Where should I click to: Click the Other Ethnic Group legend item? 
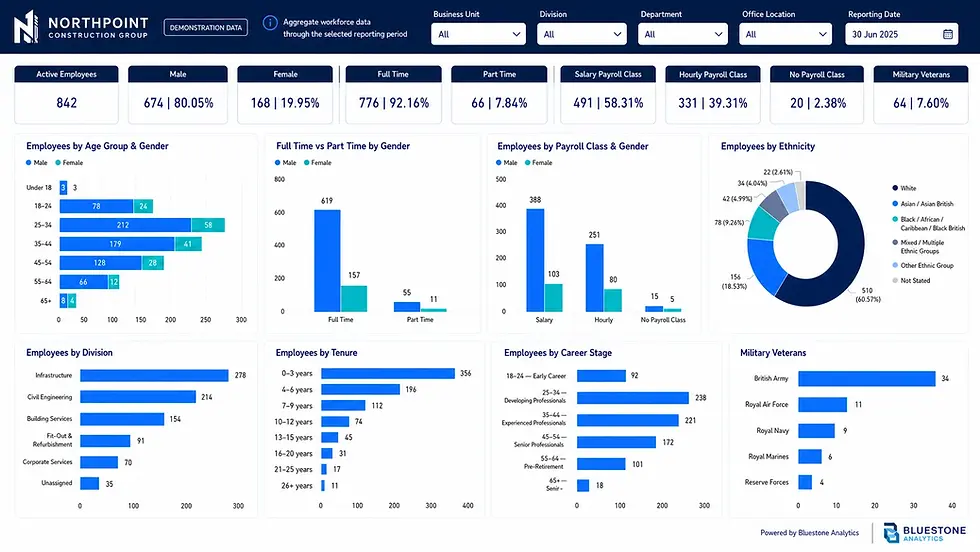pos(922,265)
